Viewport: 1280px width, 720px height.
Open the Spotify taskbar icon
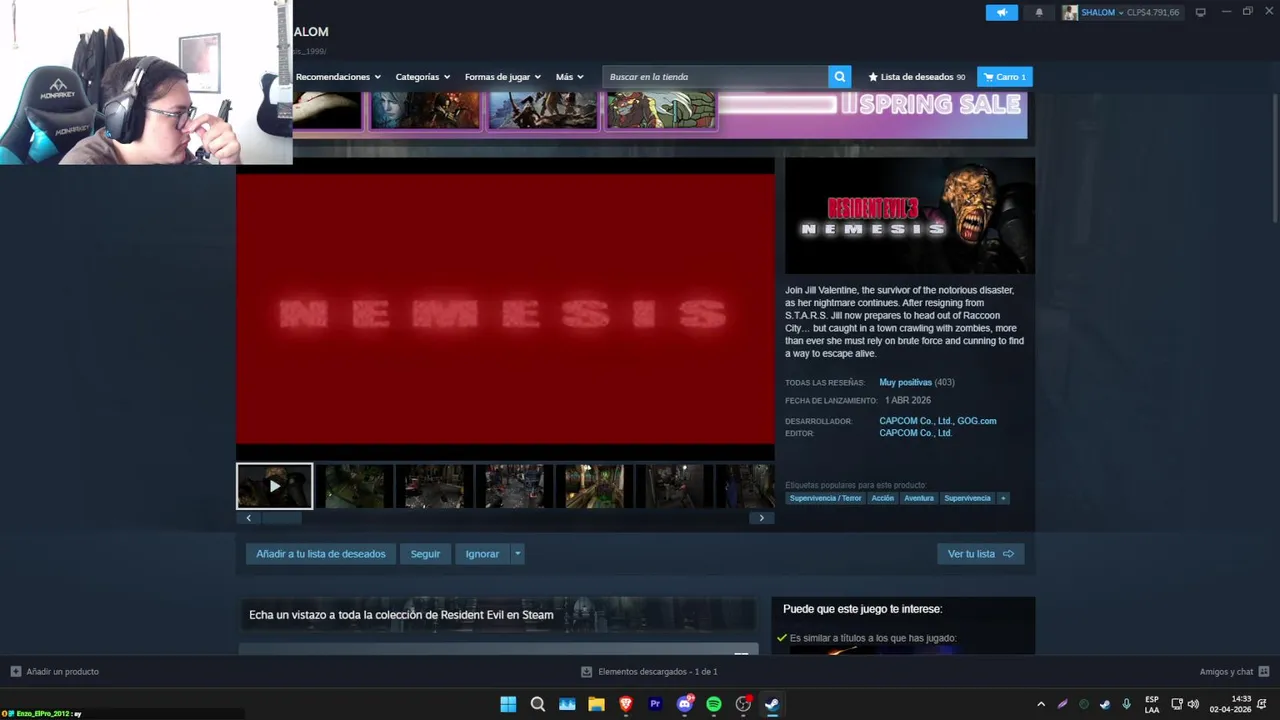pyautogui.click(x=714, y=704)
